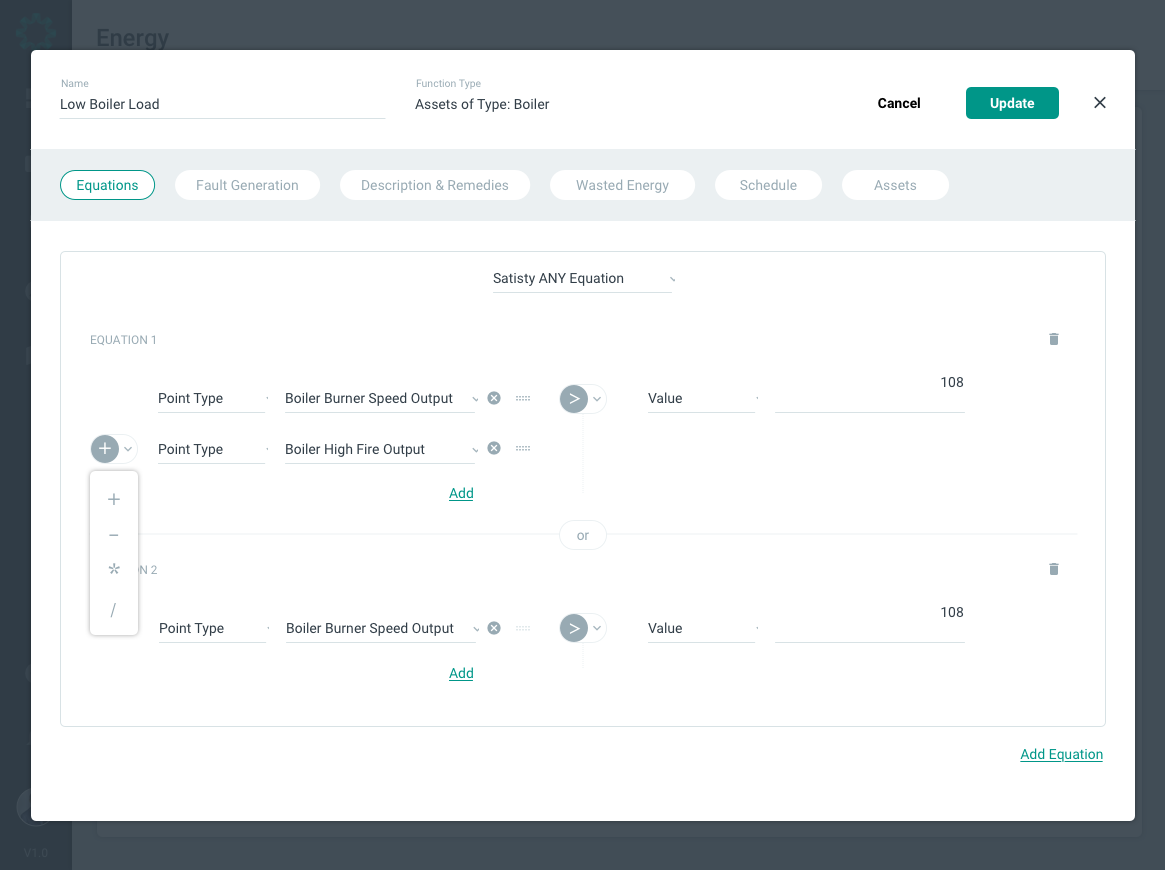The width and height of the screenshot is (1165, 870).
Task: Click the Name field containing Low Boiler Load
Action: (x=222, y=104)
